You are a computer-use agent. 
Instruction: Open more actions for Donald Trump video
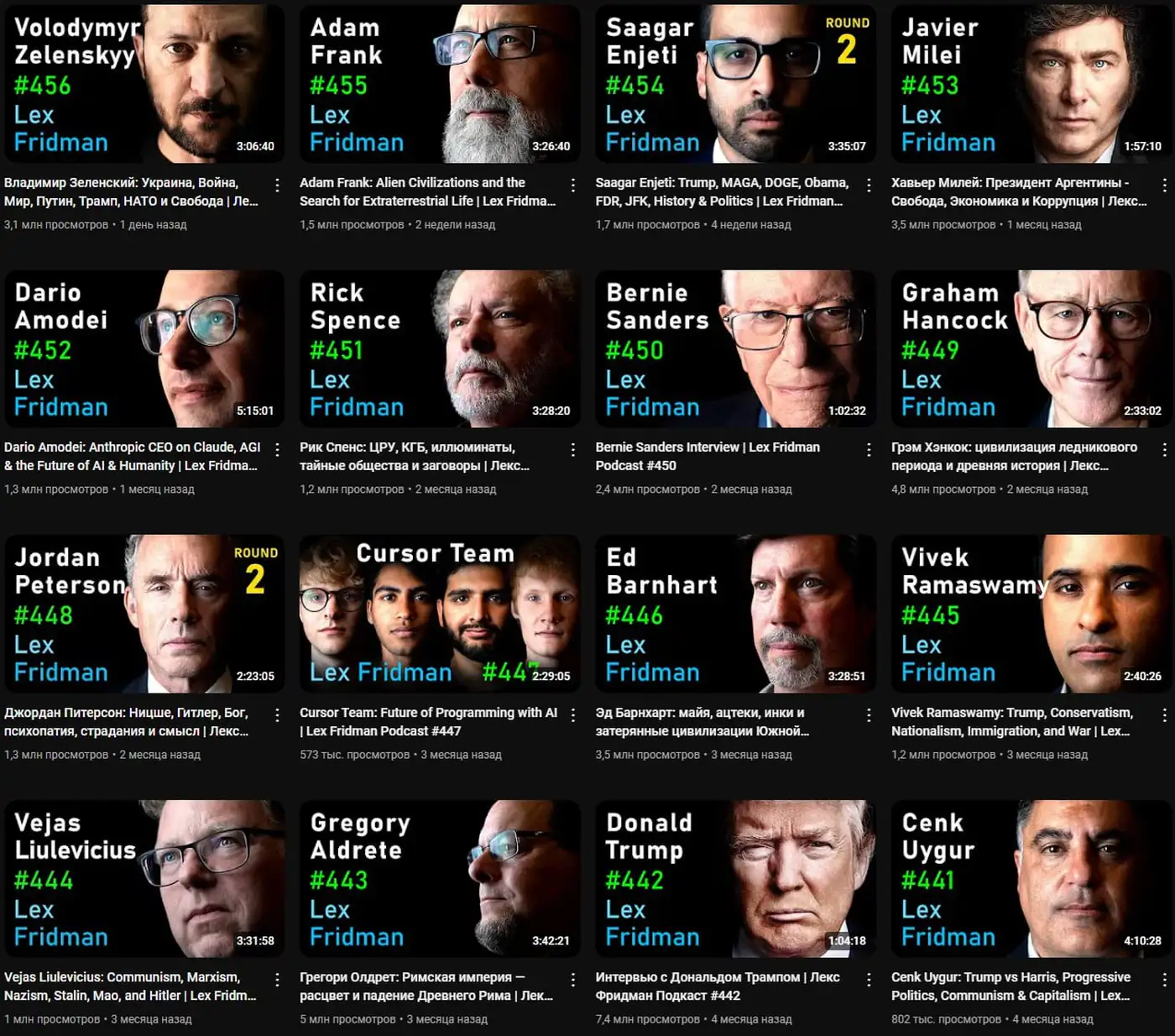tap(869, 979)
